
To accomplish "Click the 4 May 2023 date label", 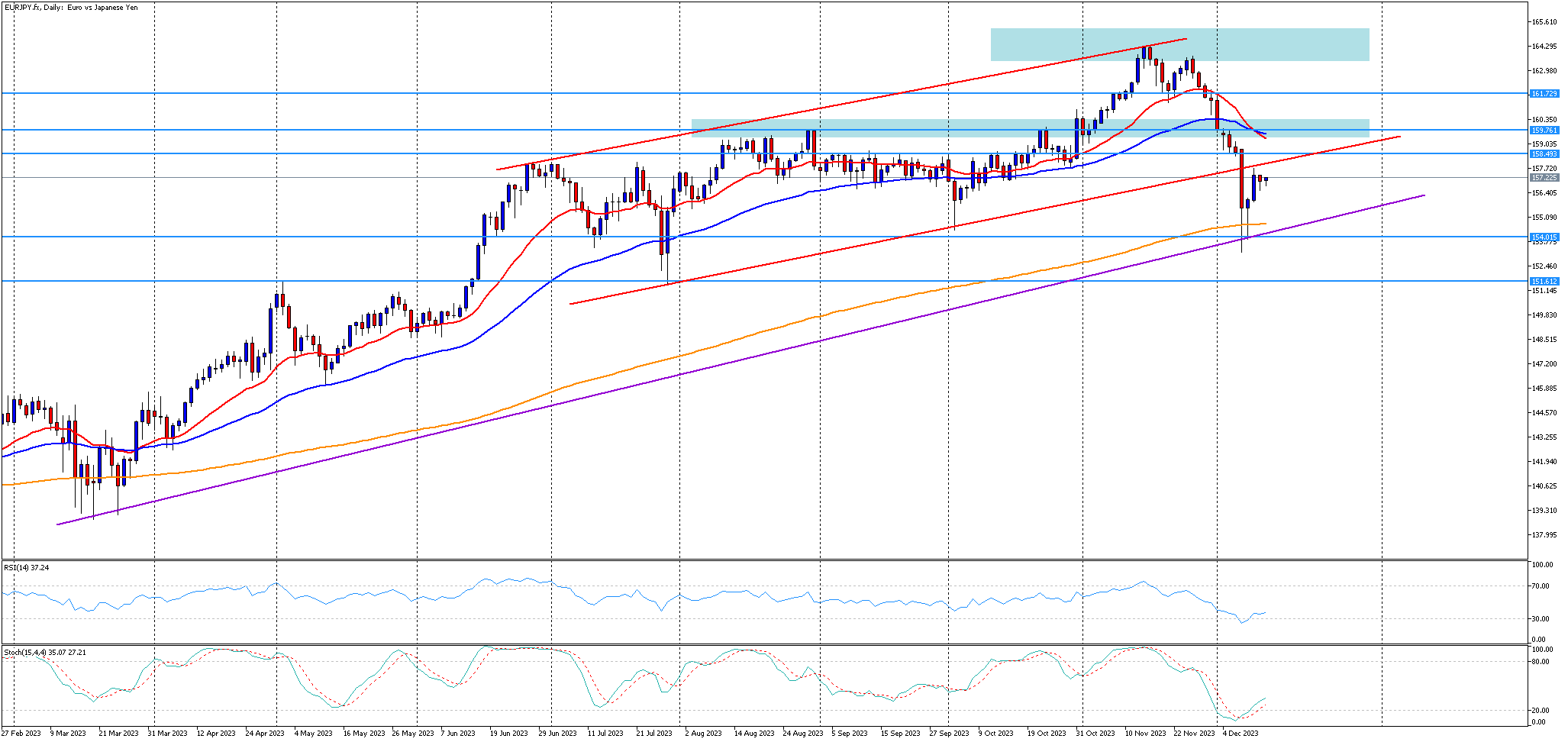I will pos(313,734).
